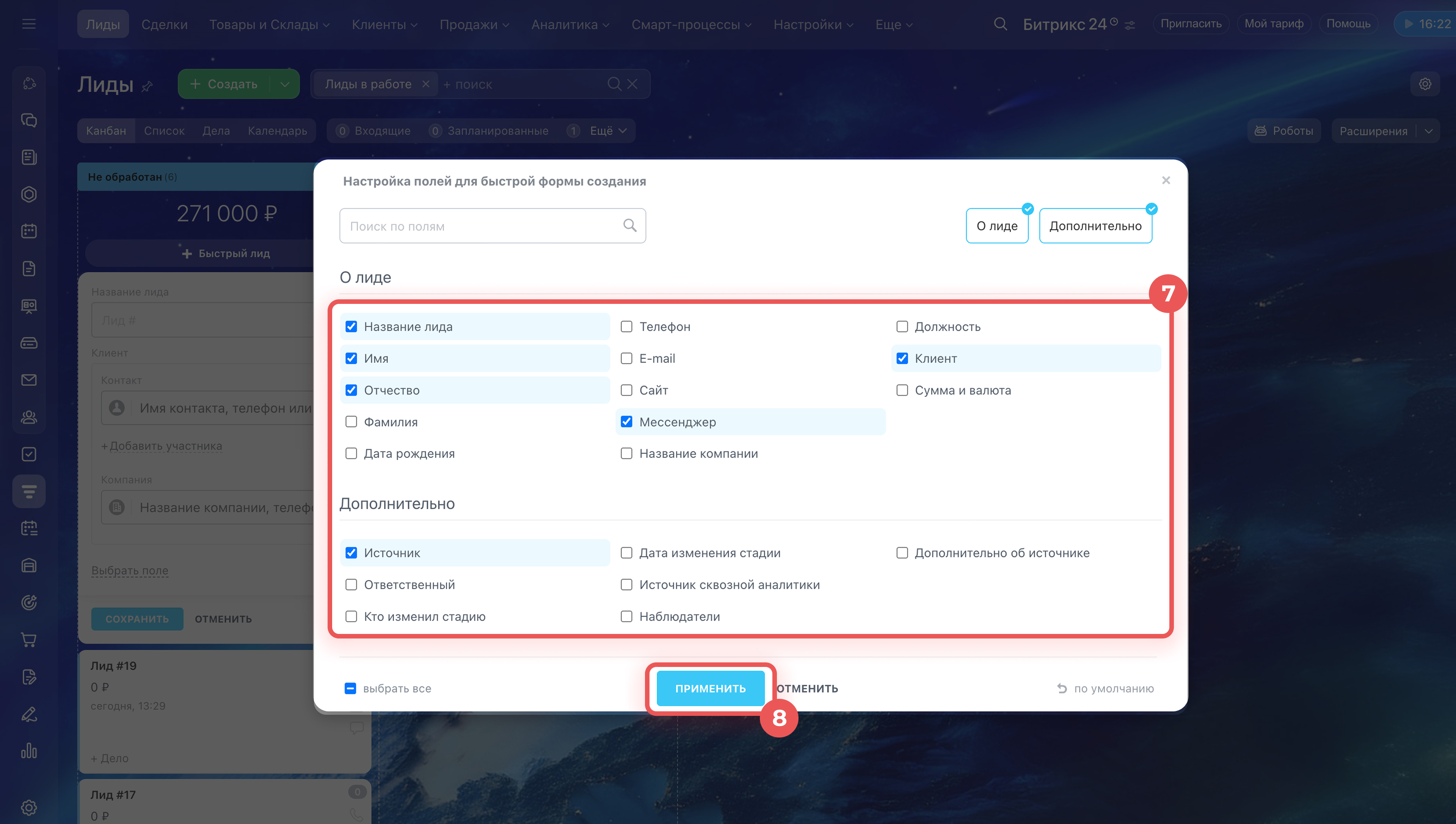
Task: Open the settings gear at sidebar bottom
Action: point(29,807)
